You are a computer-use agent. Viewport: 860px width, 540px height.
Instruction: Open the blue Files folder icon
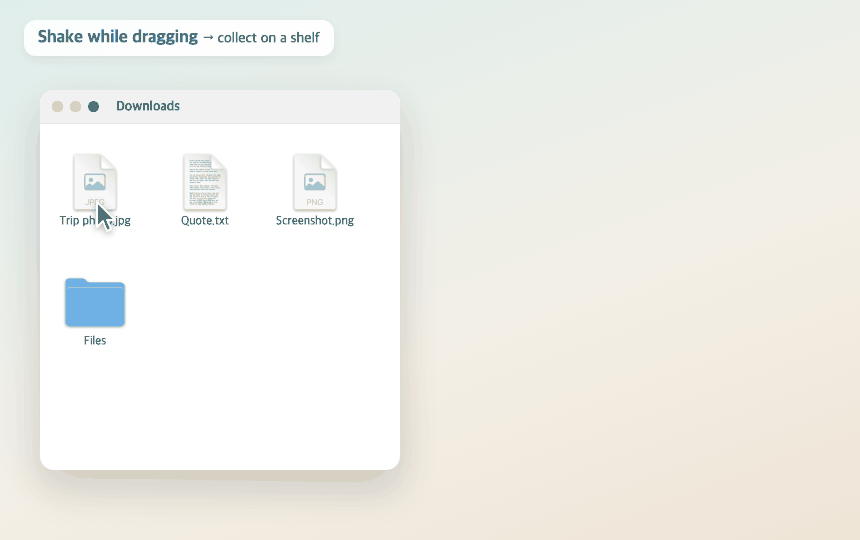[95, 303]
